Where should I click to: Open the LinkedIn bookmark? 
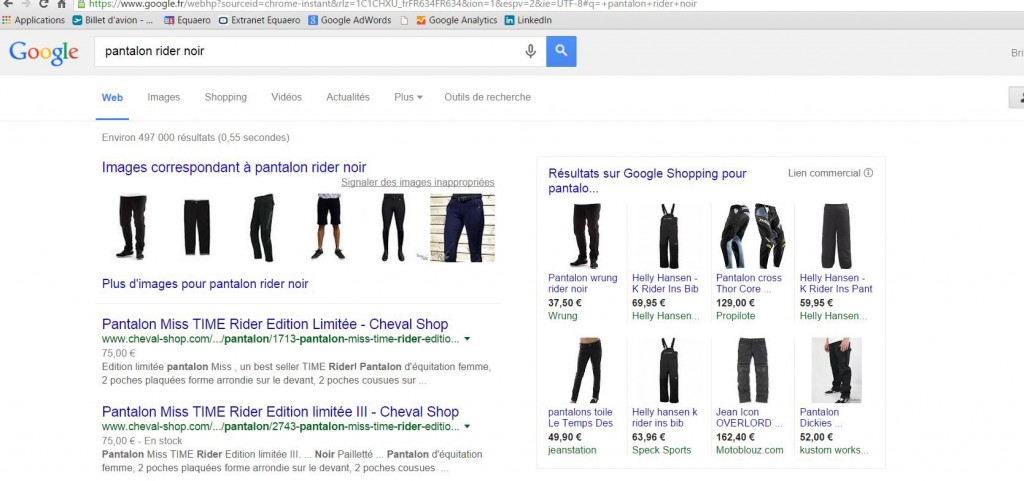coord(528,20)
